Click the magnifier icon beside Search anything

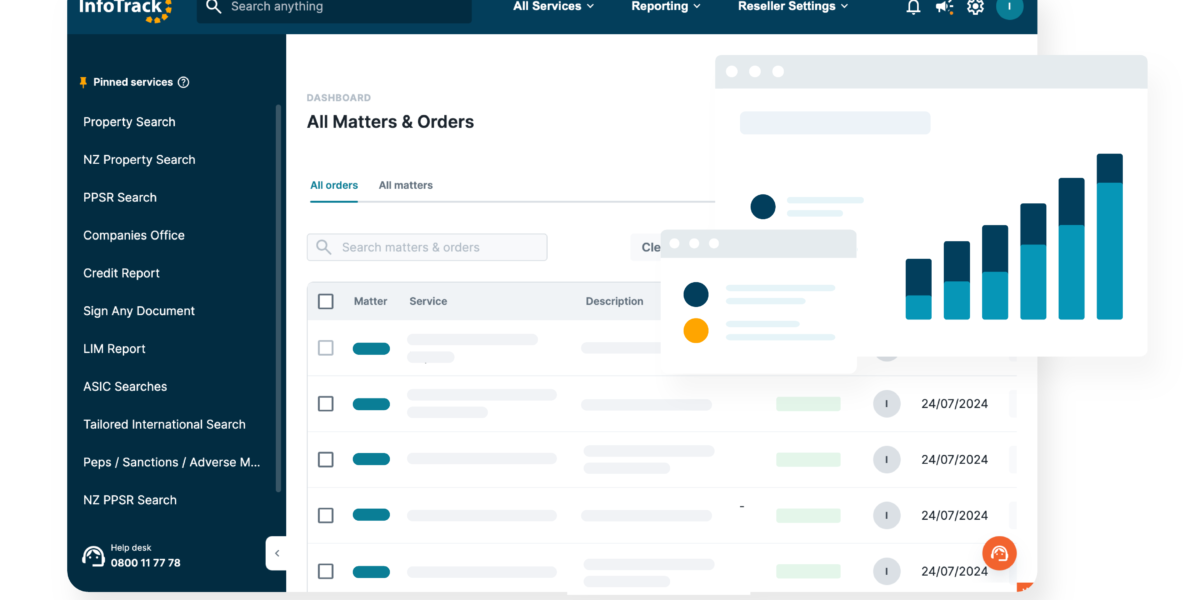pyautogui.click(x=213, y=7)
